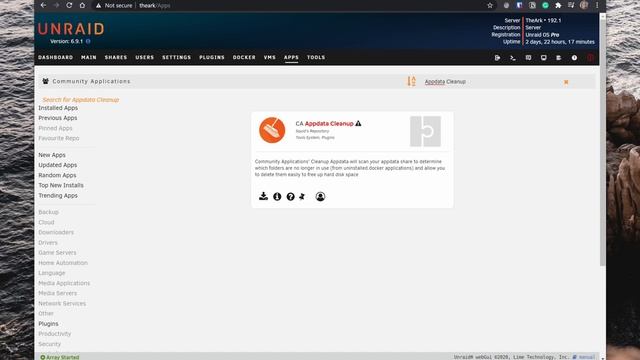Click the question mark support icon on card
This screenshot has width=640, height=360.
click(x=290, y=197)
